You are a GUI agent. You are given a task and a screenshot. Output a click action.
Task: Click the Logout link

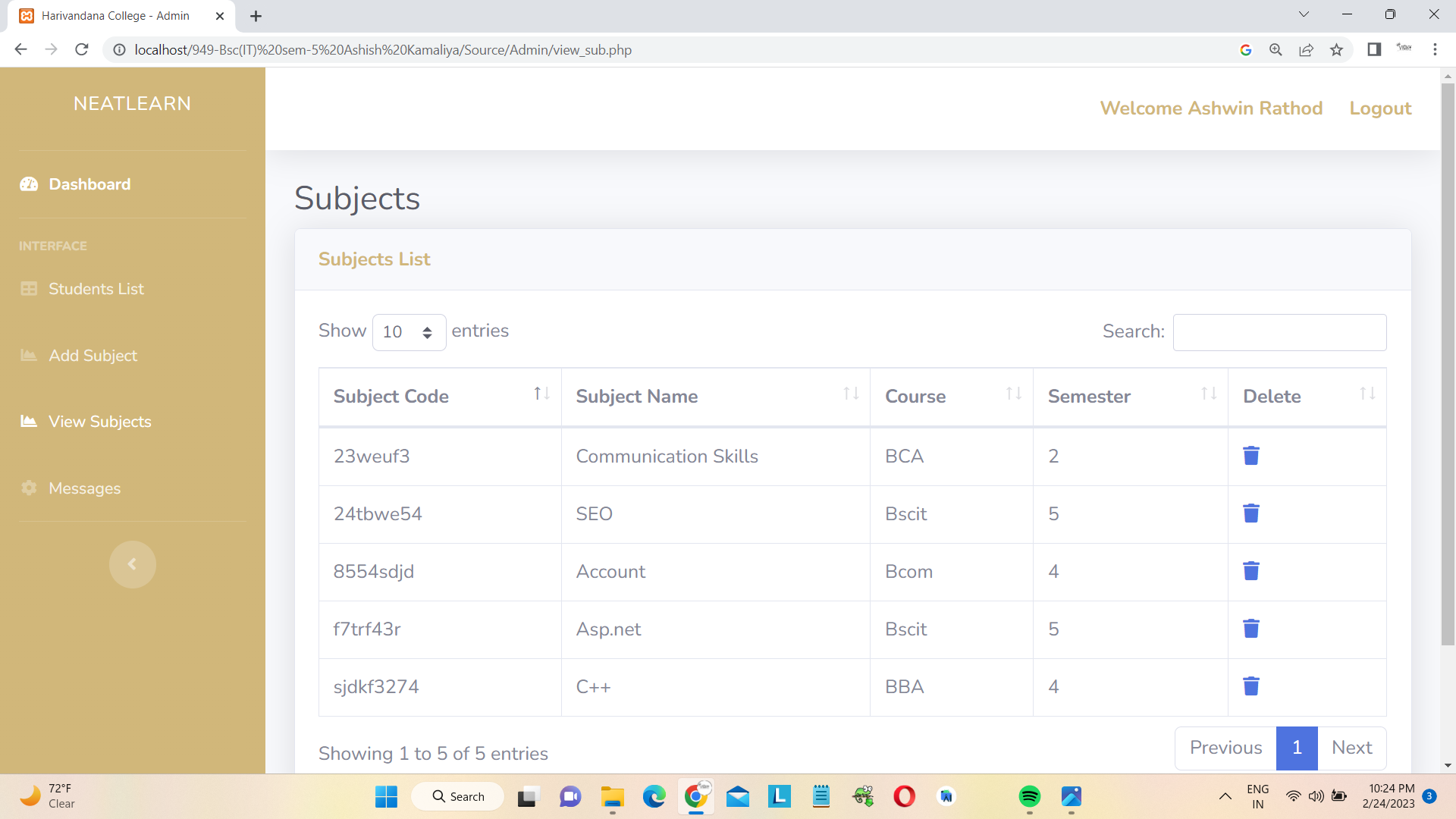(x=1380, y=108)
